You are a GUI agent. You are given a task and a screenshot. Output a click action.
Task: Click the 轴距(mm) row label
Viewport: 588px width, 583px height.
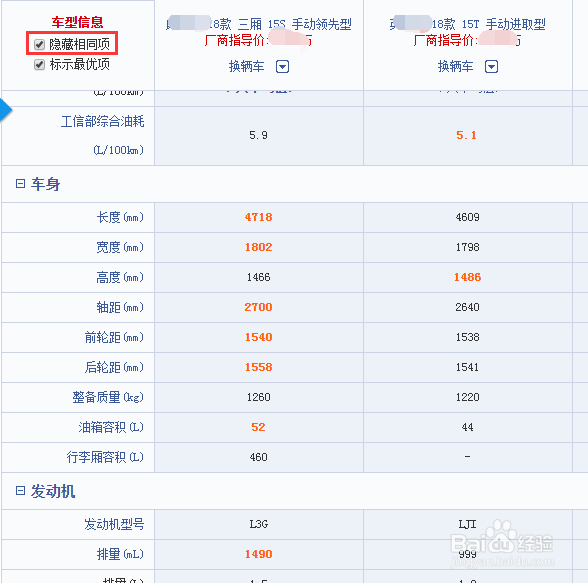point(120,307)
